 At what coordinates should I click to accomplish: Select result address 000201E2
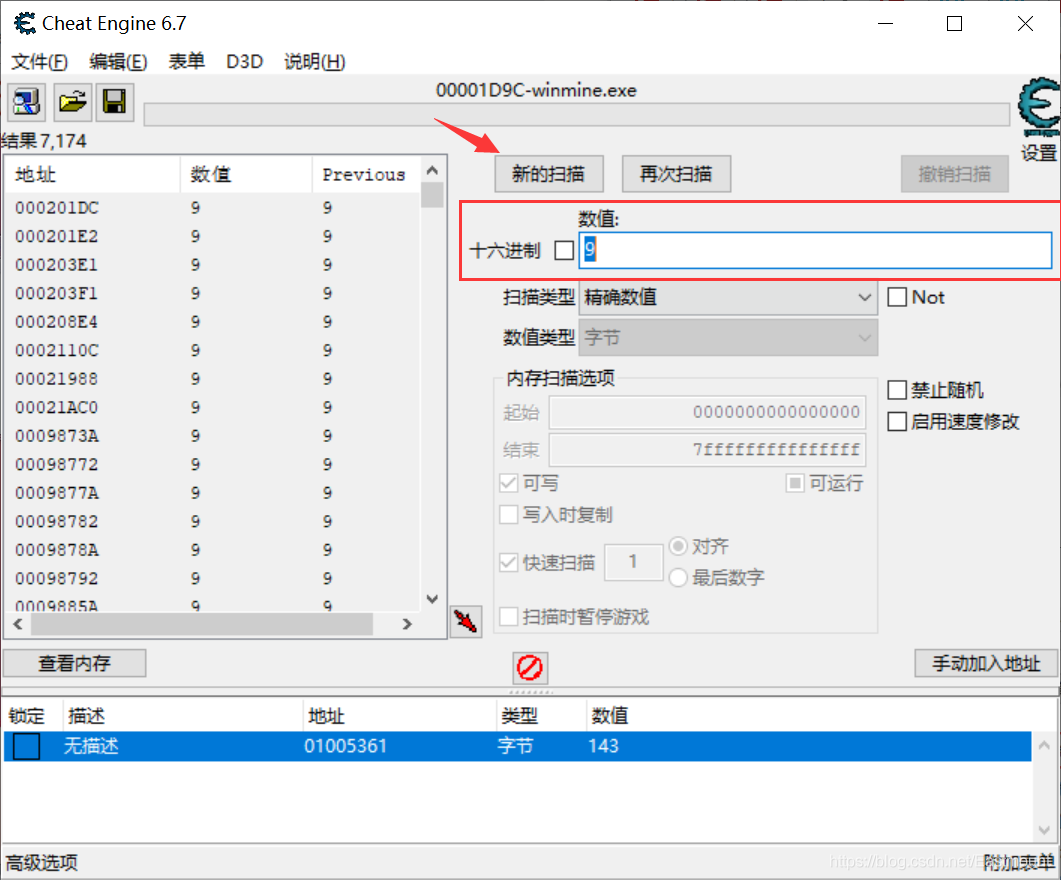pos(57,236)
